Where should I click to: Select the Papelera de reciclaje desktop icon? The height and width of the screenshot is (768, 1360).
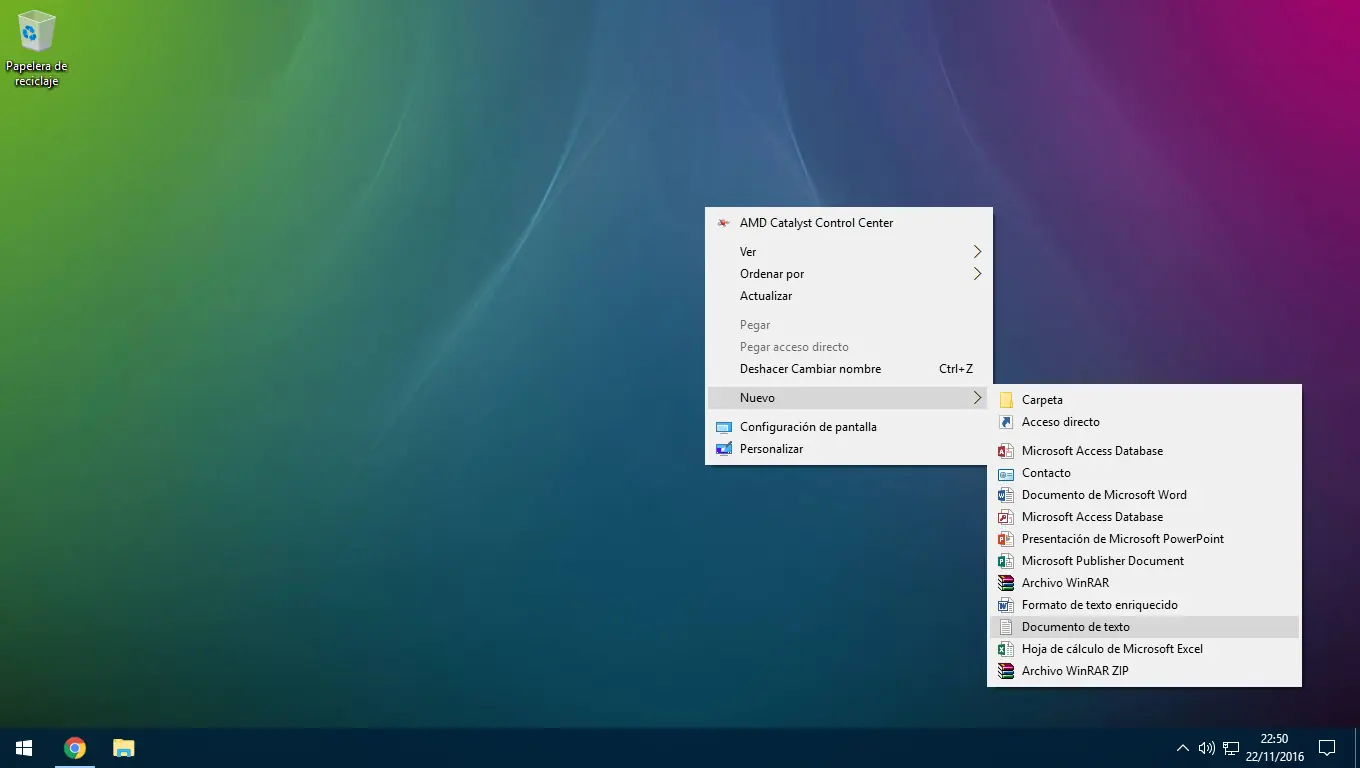point(37,48)
